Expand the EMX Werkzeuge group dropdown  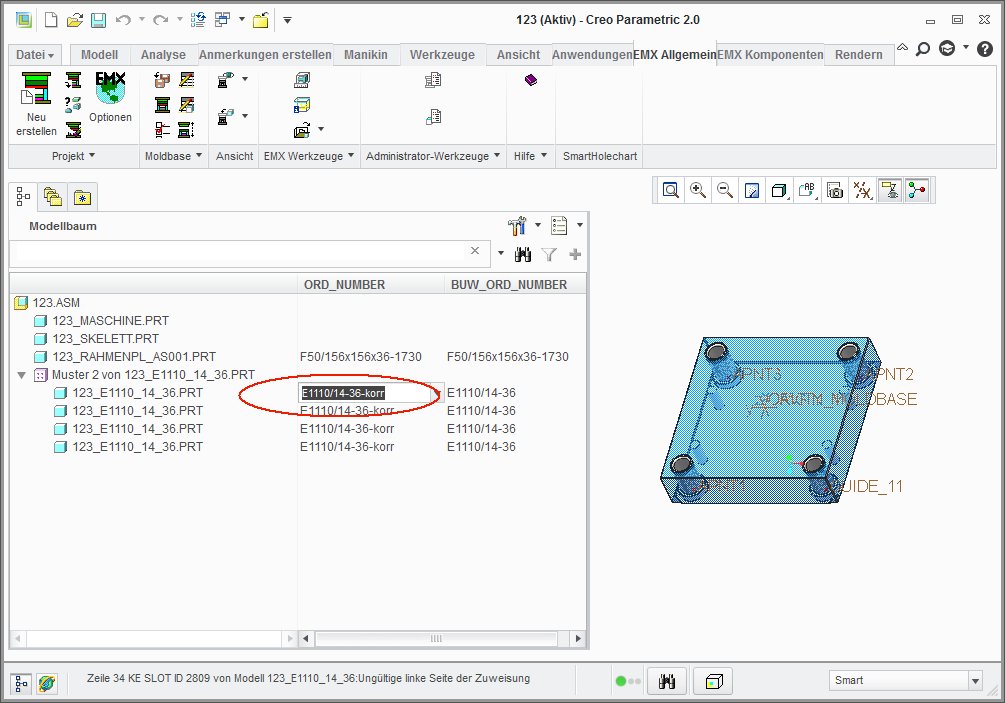309,156
